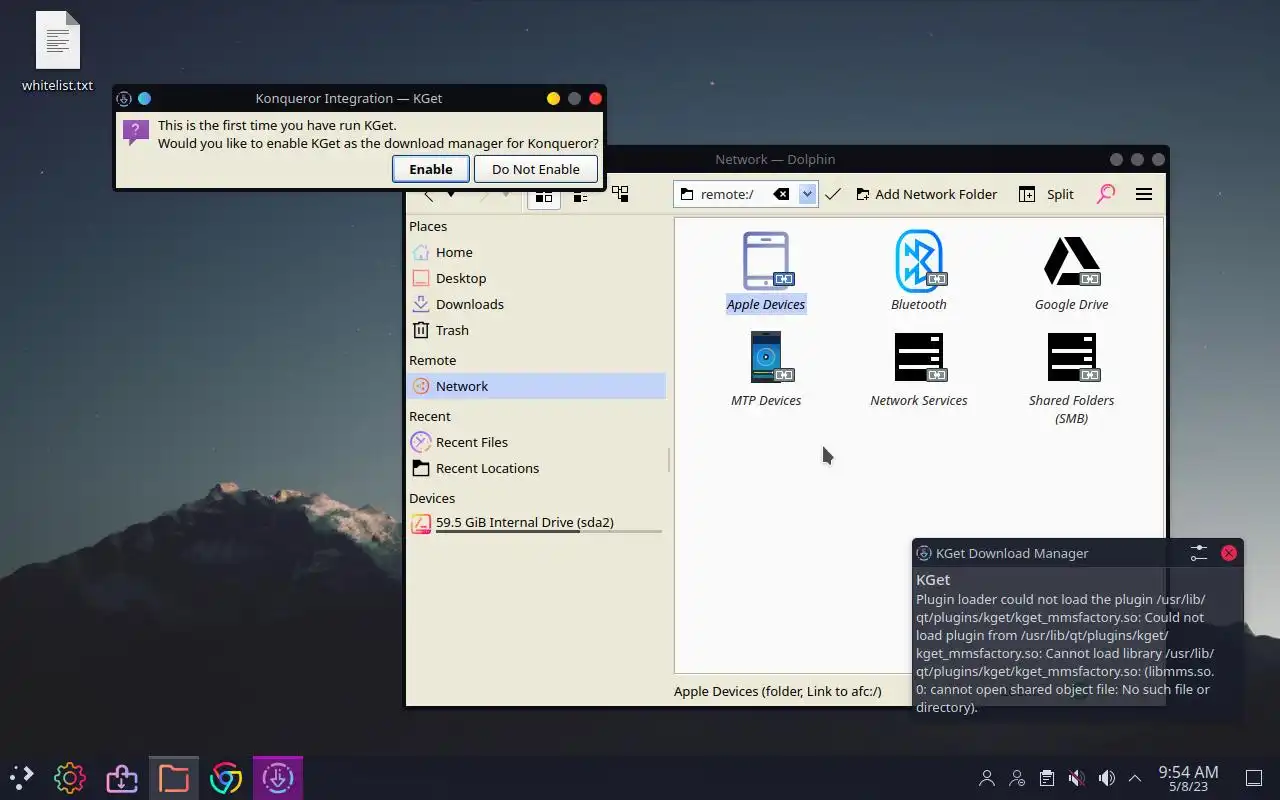Open Recent Locations in sidebar

[x=536, y=469]
